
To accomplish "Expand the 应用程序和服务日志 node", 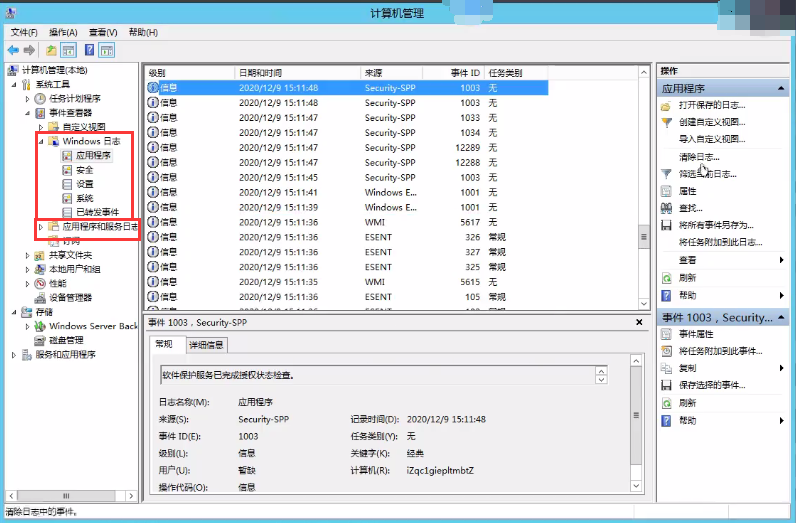I will click(41, 227).
